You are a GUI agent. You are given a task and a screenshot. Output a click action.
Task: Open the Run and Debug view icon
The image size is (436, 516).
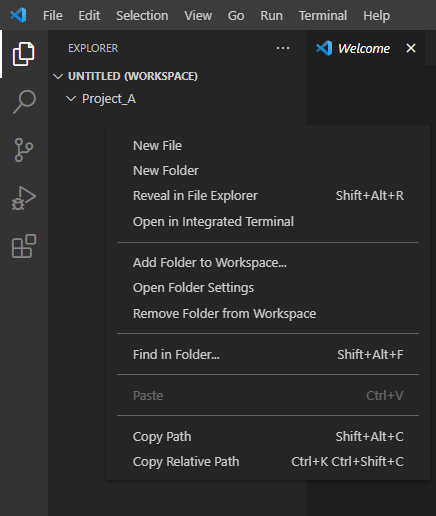click(x=24, y=198)
